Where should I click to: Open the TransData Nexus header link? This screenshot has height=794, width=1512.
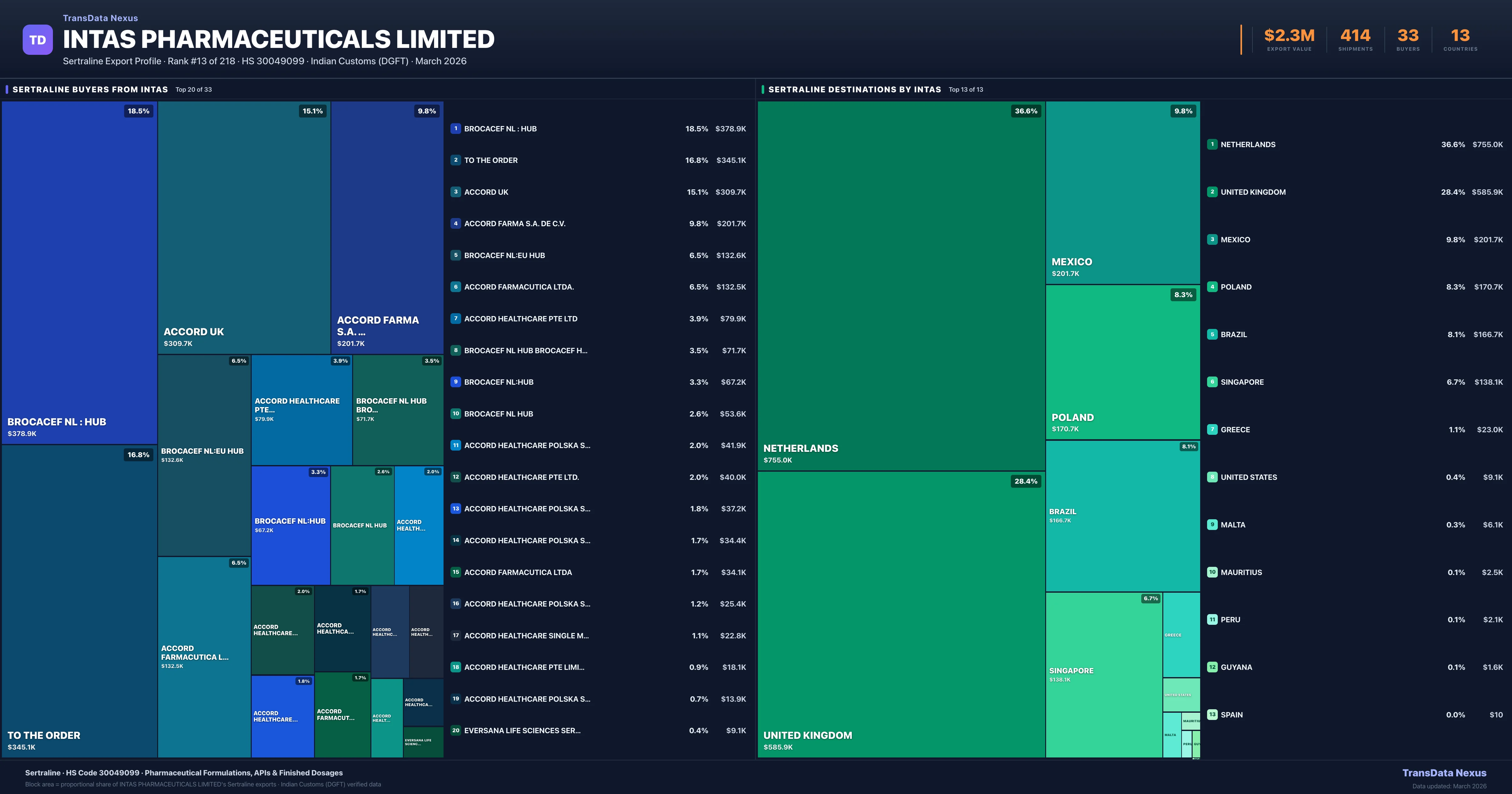(x=100, y=18)
